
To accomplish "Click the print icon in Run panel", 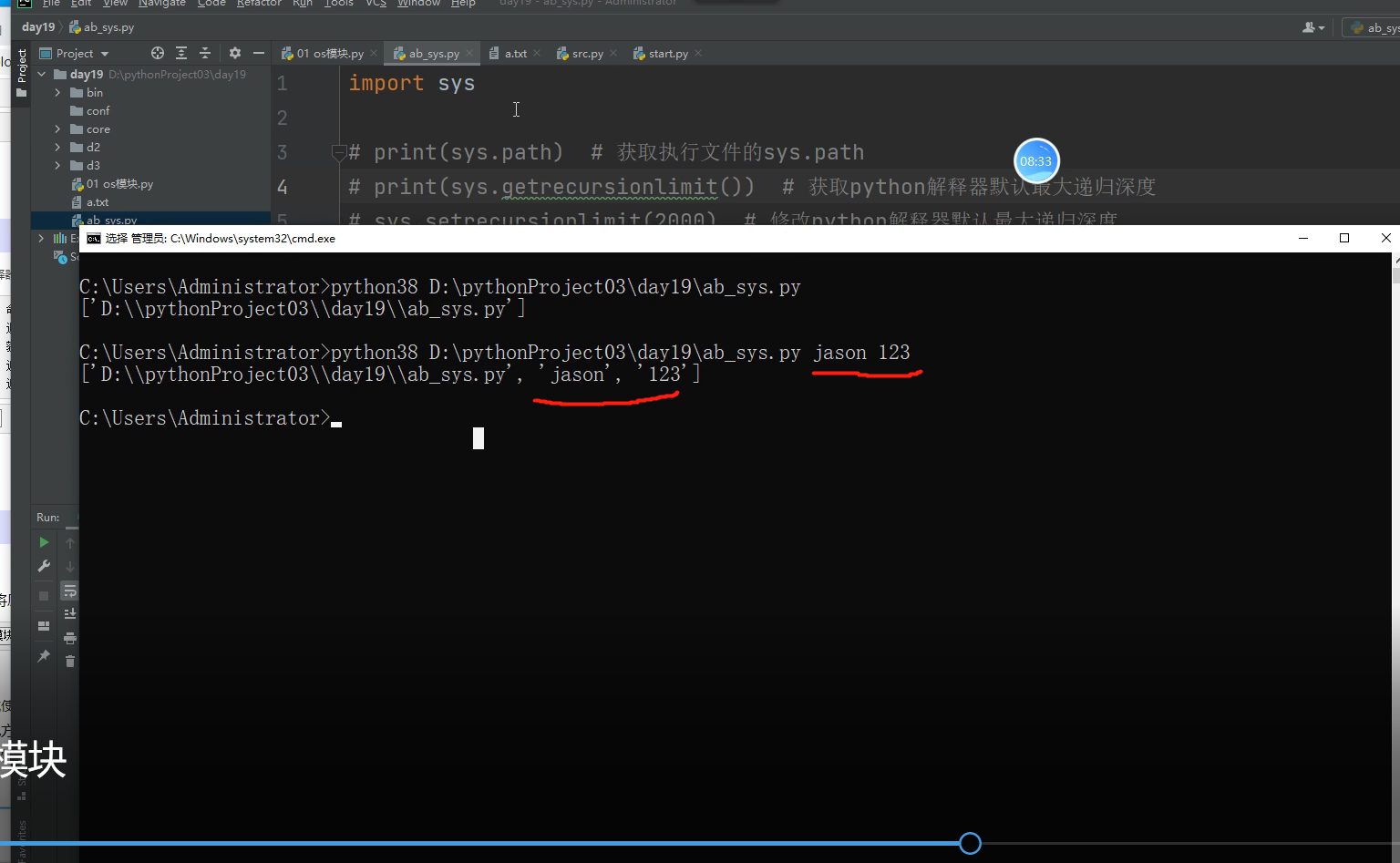I will [70, 638].
